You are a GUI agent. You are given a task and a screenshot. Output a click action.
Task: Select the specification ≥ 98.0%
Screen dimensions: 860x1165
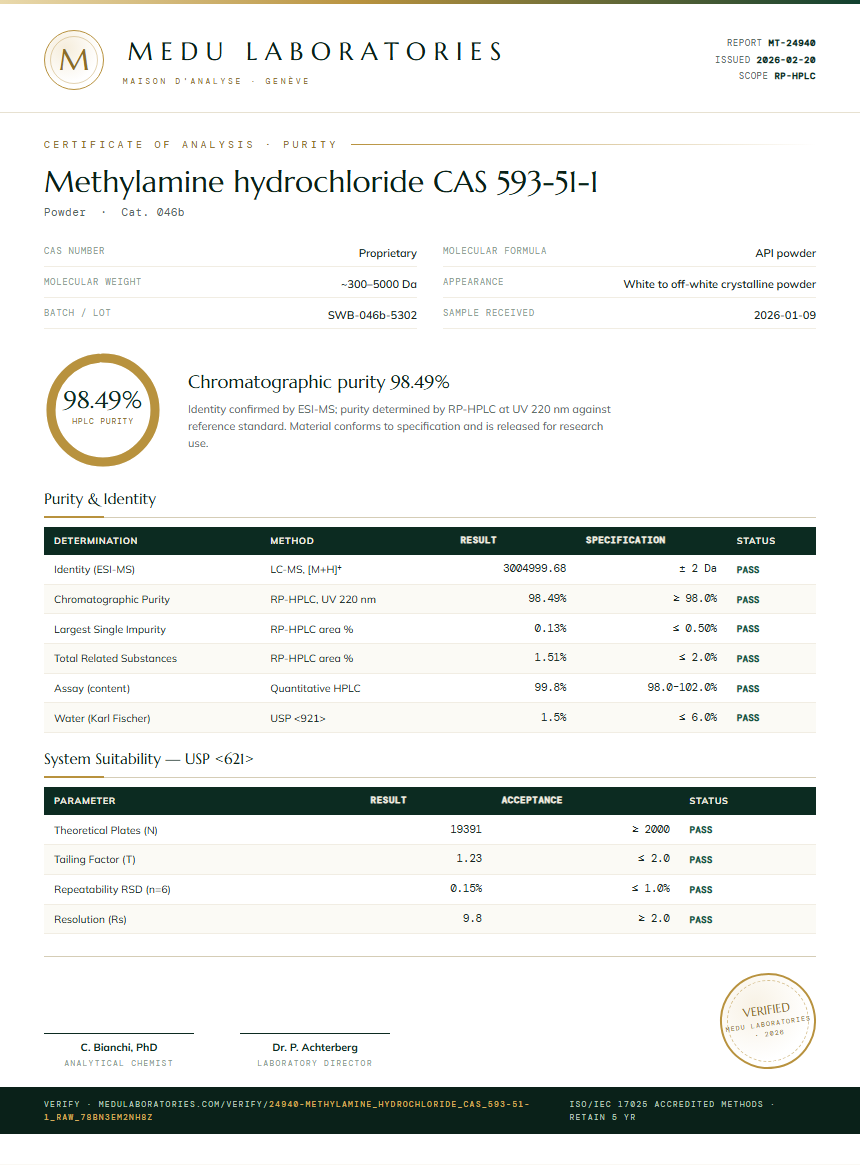(695, 598)
